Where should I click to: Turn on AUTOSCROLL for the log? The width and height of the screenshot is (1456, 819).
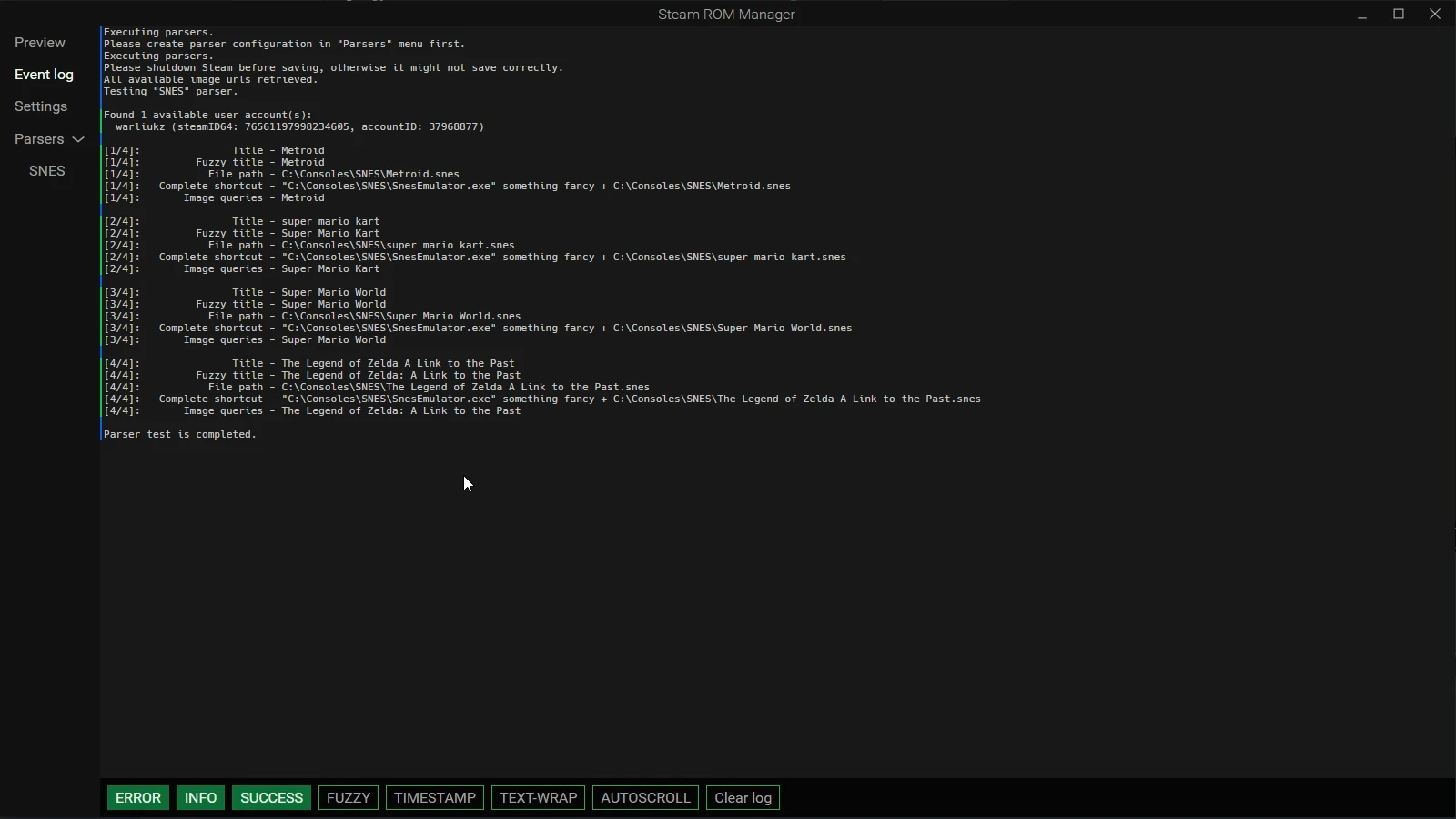pyautogui.click(x=645, y=798)
